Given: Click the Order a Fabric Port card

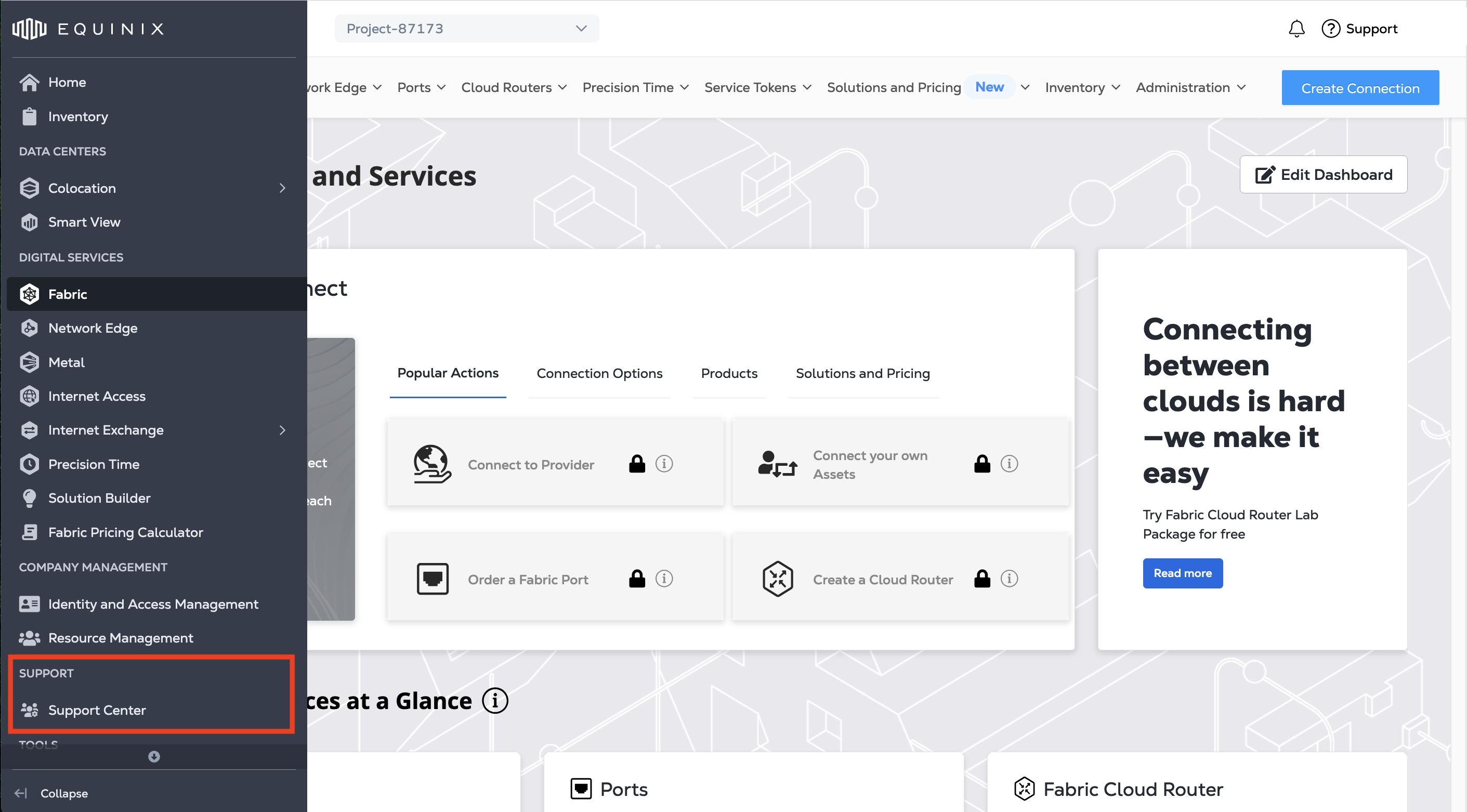Looking at the screenshot, I should 555,578.
